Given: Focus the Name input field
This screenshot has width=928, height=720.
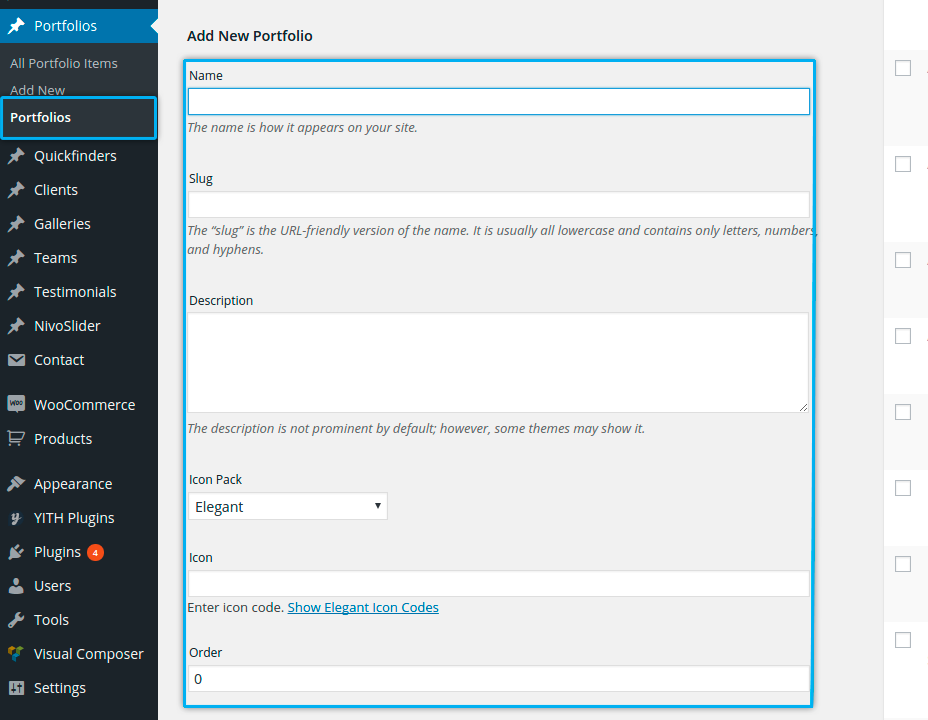Looking at the screenshot, I should [x=498, y=102].
